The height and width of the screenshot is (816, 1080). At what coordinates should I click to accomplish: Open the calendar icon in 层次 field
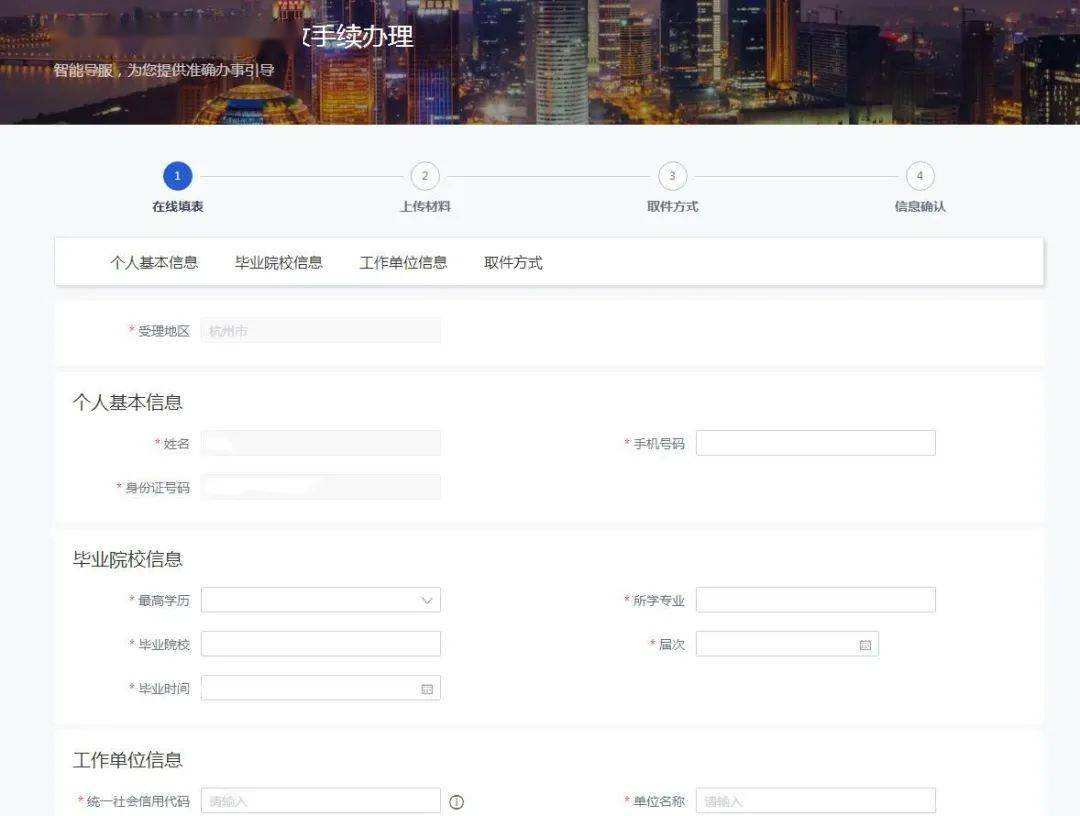[864, 644]
